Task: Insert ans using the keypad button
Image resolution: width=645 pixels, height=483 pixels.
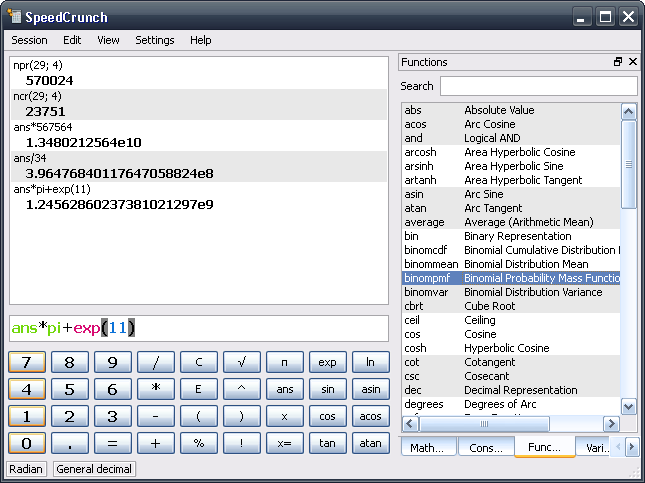Action: 285,389
